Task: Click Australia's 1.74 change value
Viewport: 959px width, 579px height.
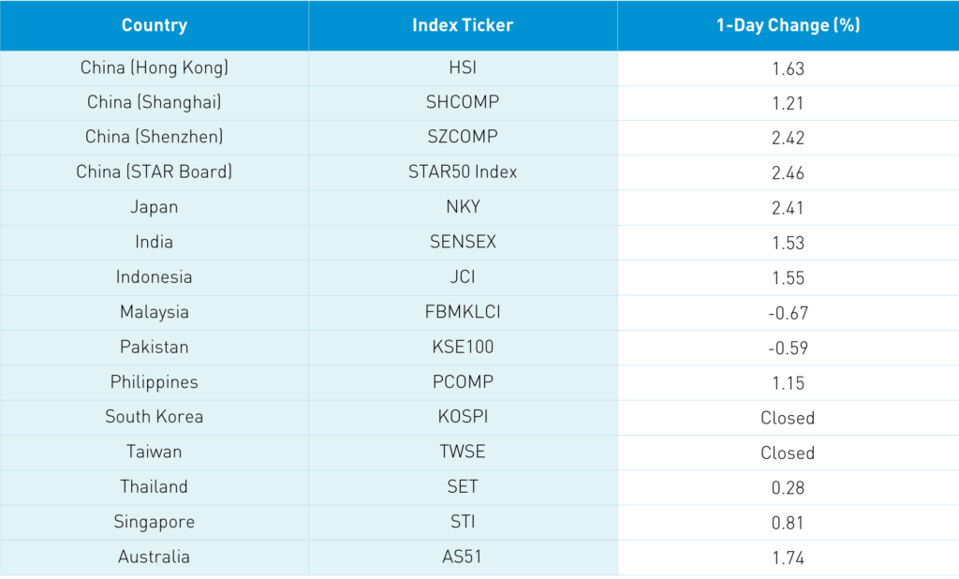Action: pos(788,558)
